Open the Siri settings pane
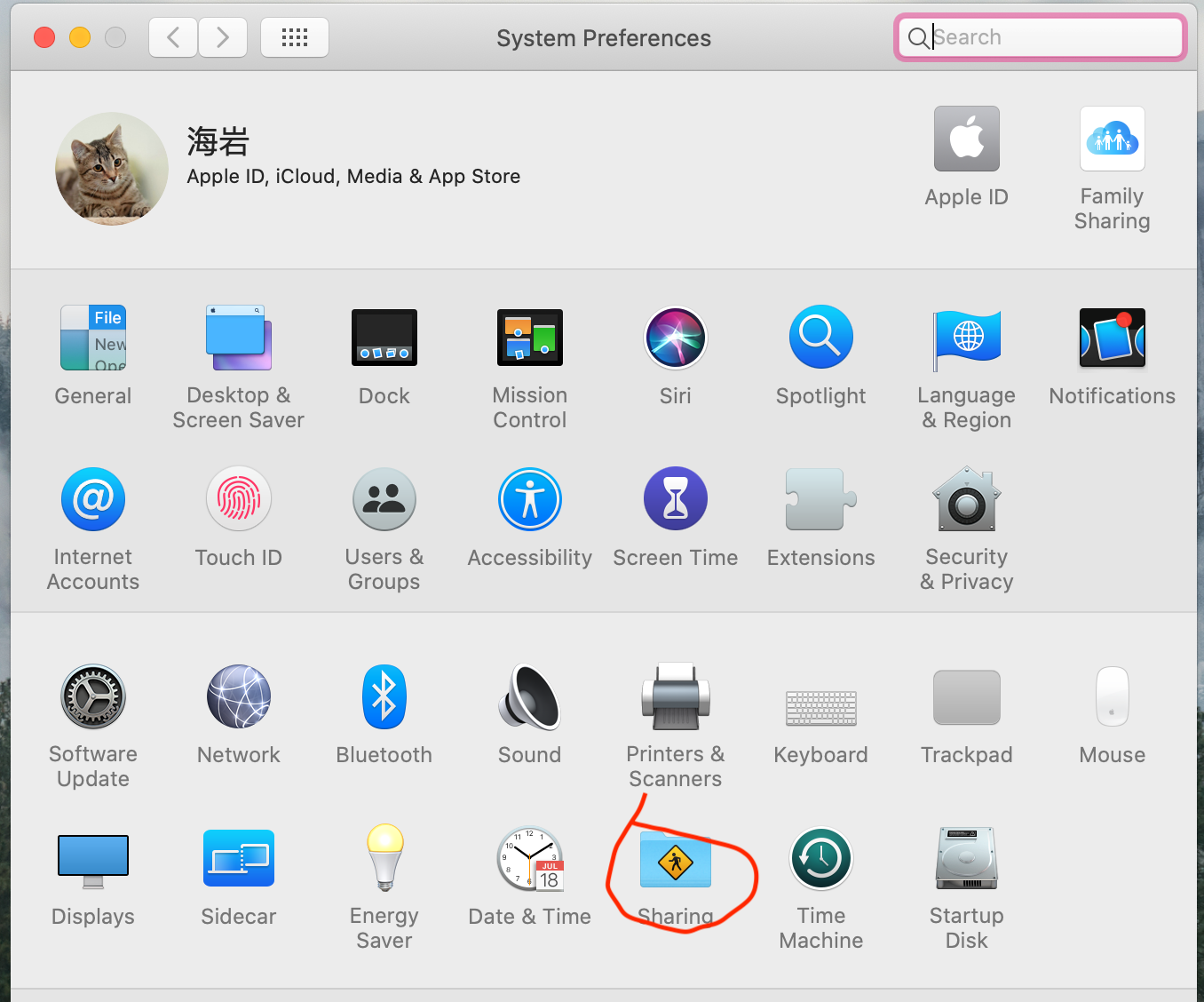1204x1002 pixels. coord(675,338)
